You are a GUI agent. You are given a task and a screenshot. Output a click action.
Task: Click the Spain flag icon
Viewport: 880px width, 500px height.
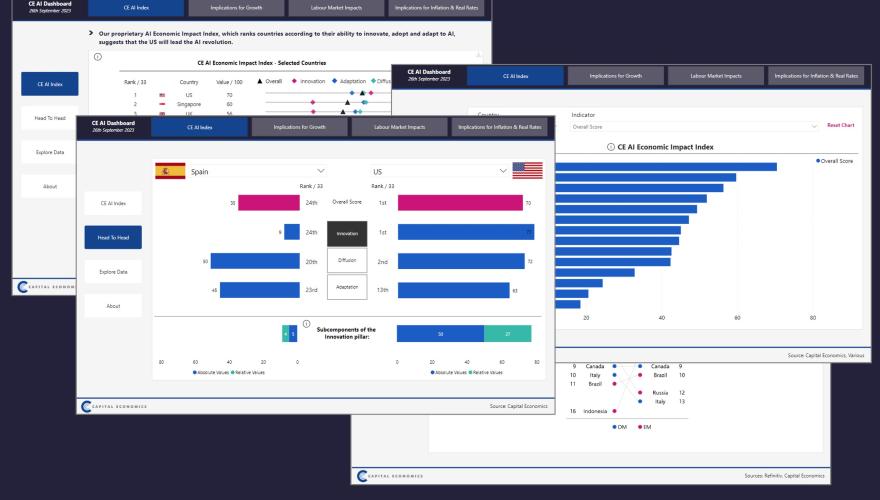pos(170,171)
